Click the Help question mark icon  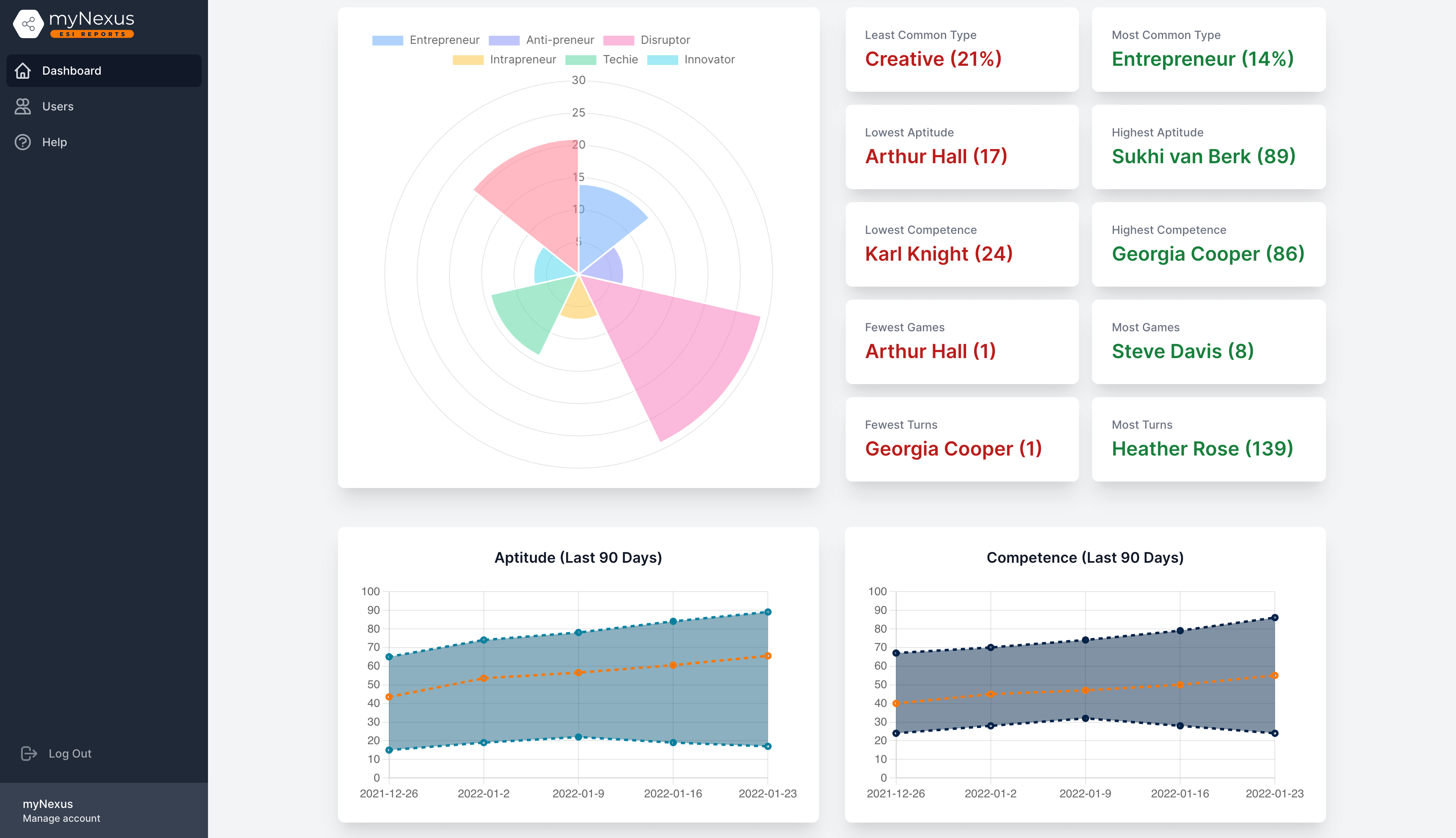pos(22,142)
